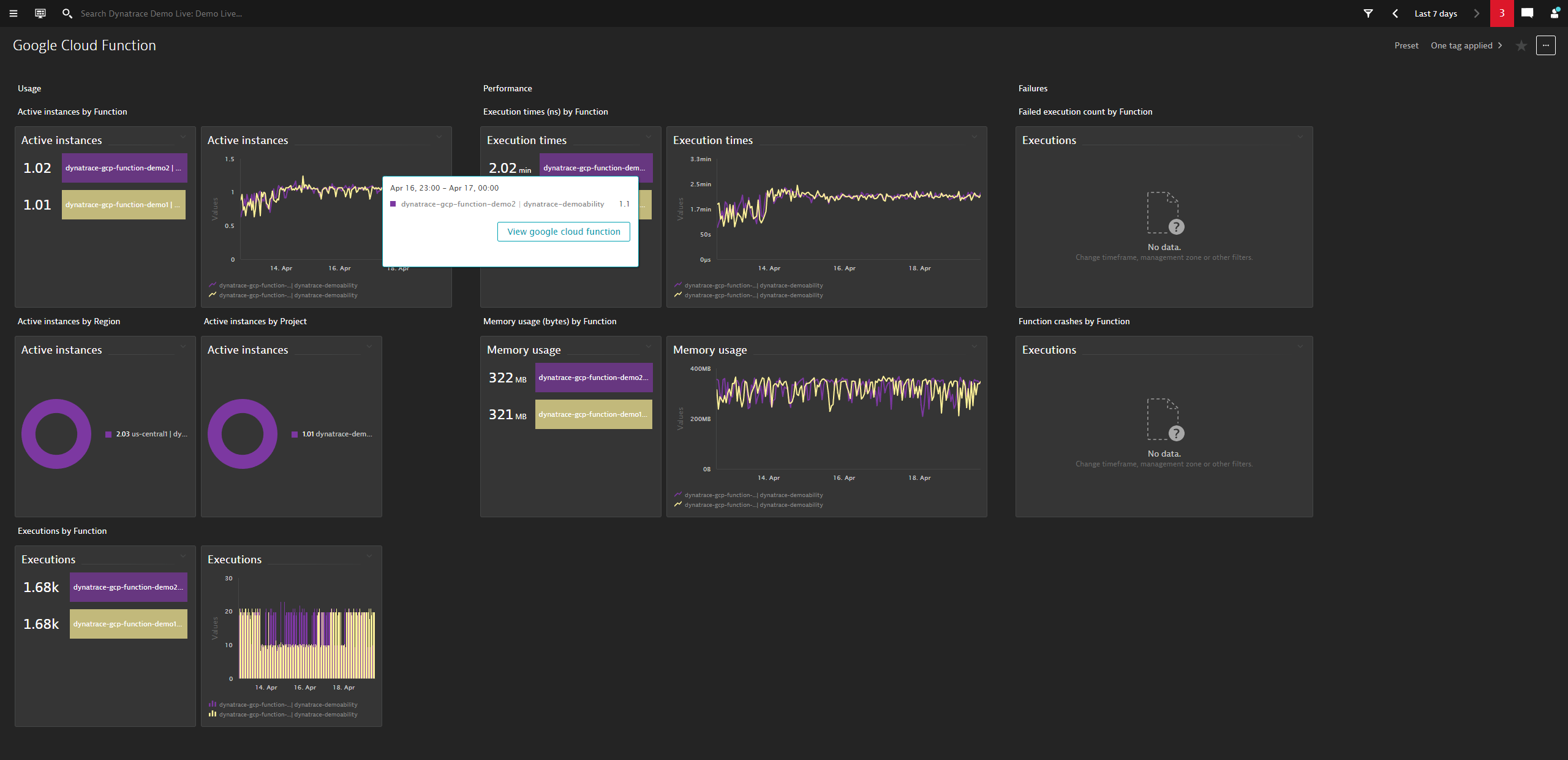This screenshot has height=760, width=1568.
Task: Open the One tag applied filter chevron
Action: point(1501,45)
